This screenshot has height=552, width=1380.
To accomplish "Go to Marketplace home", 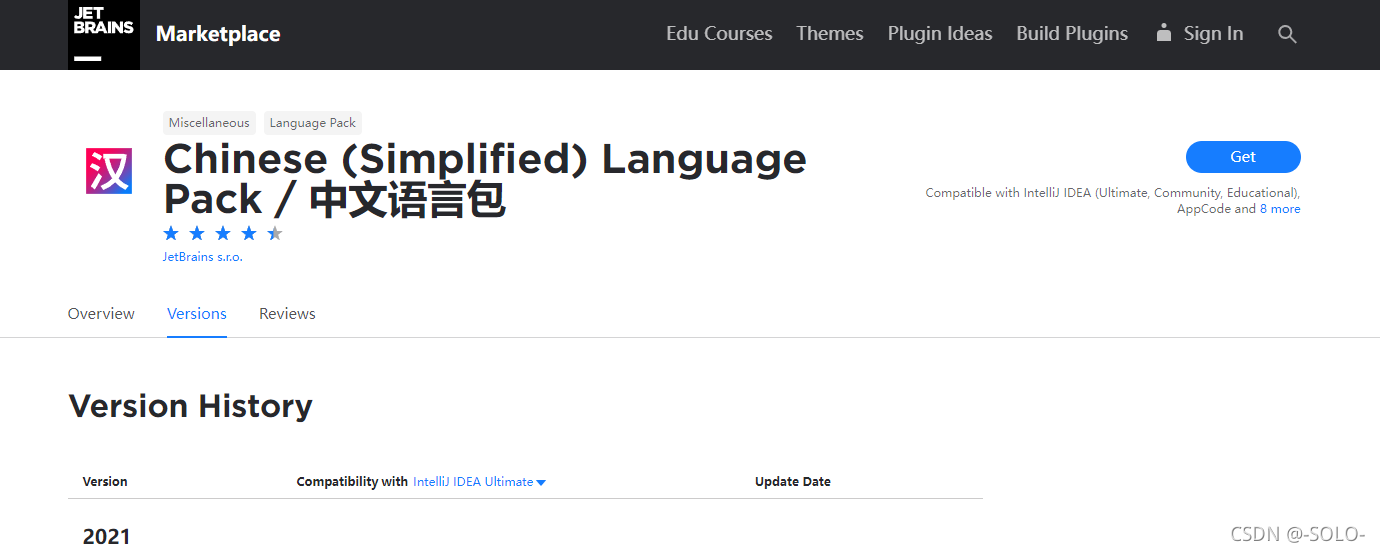I will tap(218, 34).
